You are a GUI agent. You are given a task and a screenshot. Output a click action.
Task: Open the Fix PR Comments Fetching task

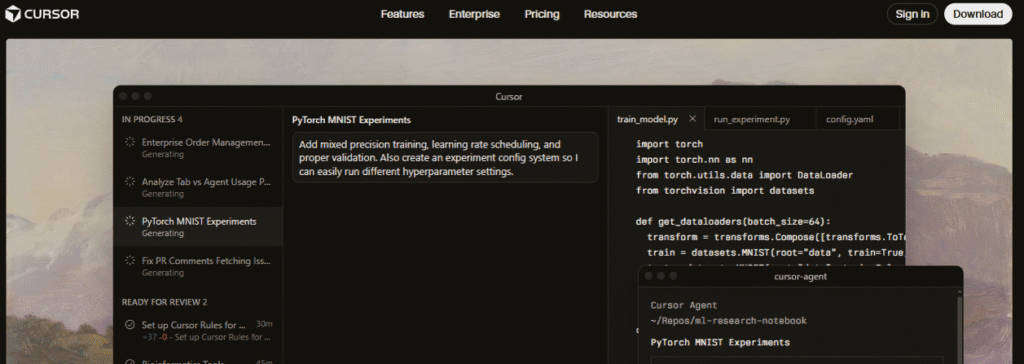click(x=198, y=266)
